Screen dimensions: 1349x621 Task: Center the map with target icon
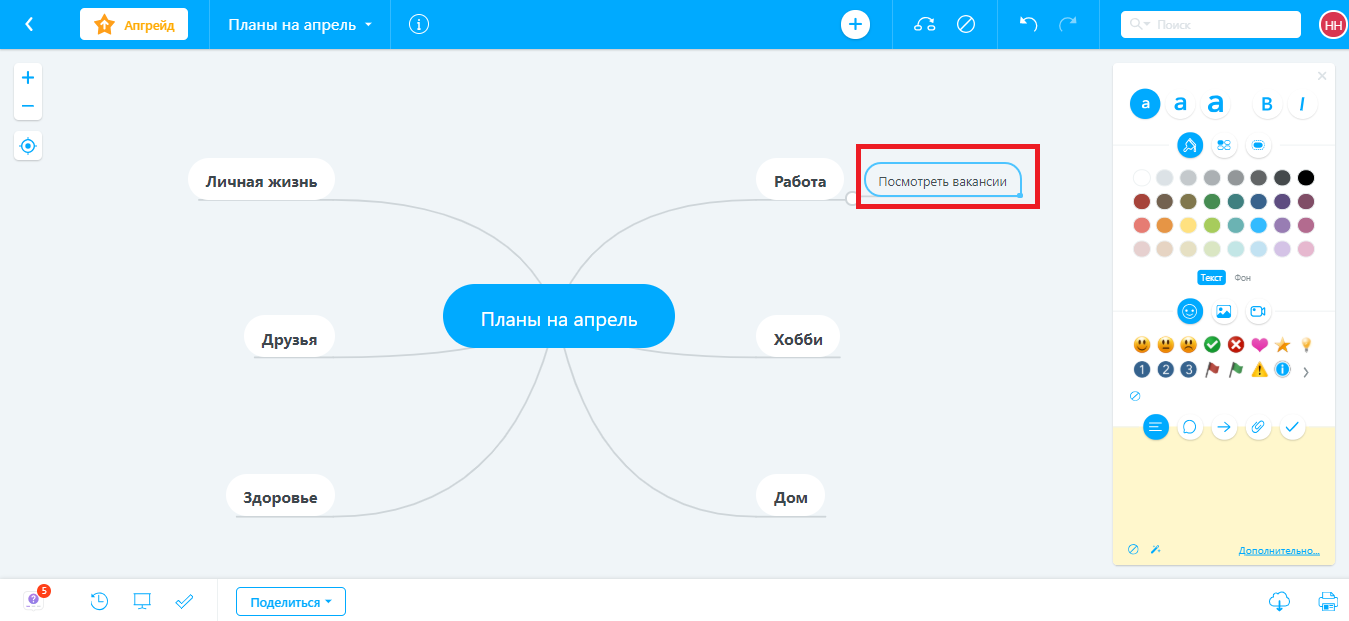click(28, 146)
